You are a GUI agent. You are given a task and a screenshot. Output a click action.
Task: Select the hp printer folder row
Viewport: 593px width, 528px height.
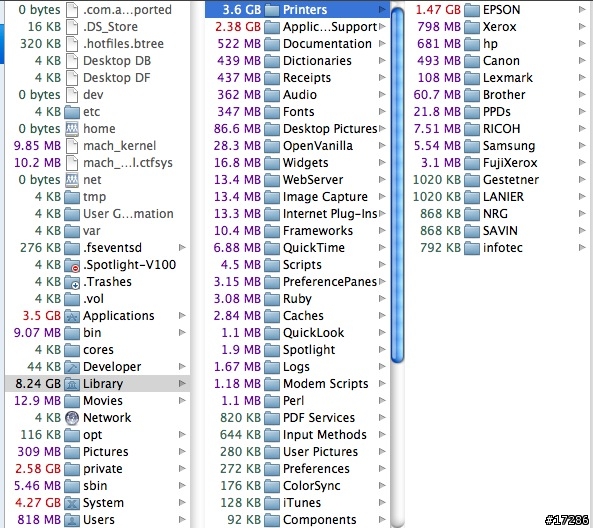pos(499,44)
